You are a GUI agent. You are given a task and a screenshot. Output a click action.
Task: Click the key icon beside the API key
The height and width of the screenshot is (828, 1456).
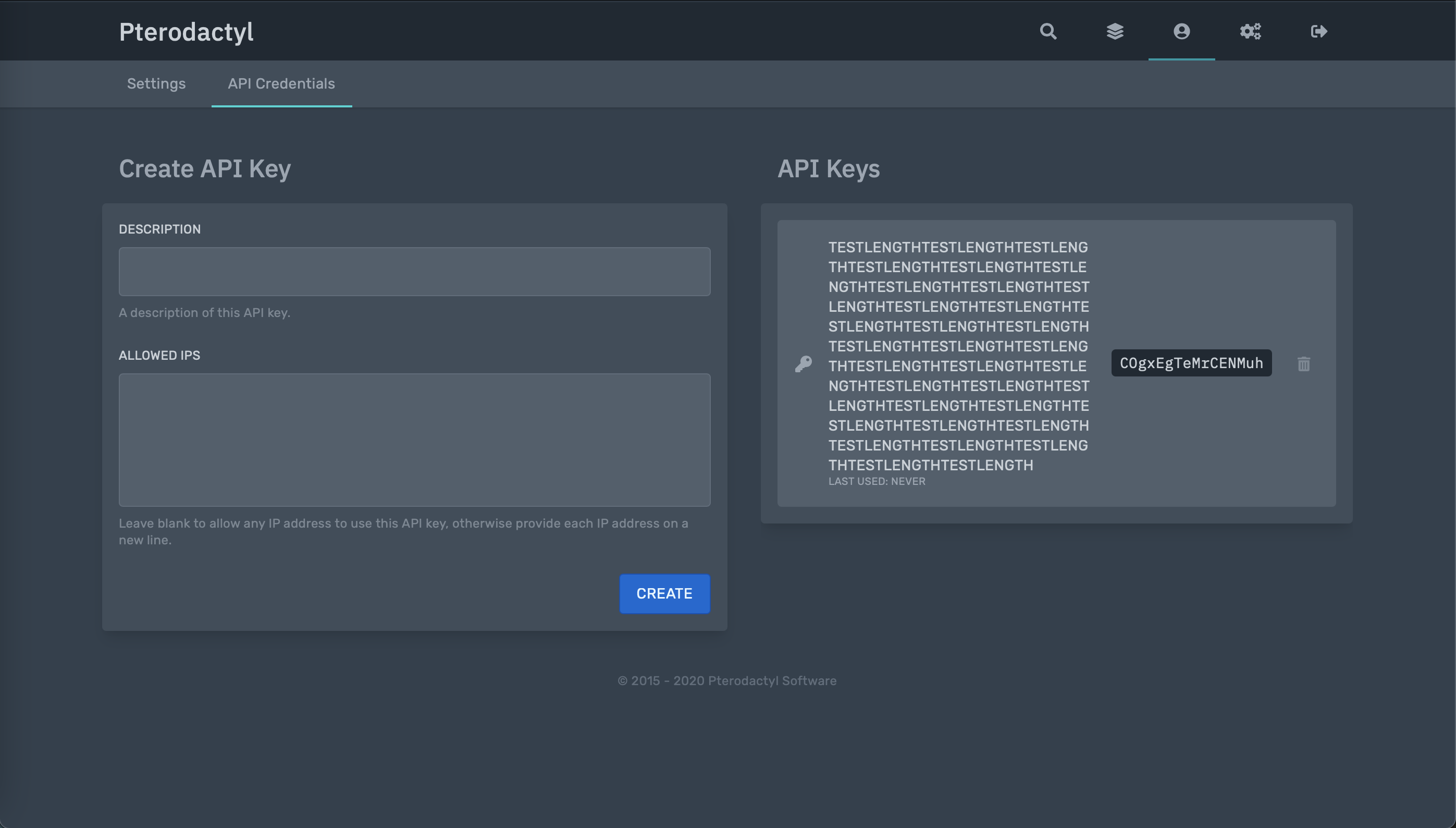(x=804, y=363)
